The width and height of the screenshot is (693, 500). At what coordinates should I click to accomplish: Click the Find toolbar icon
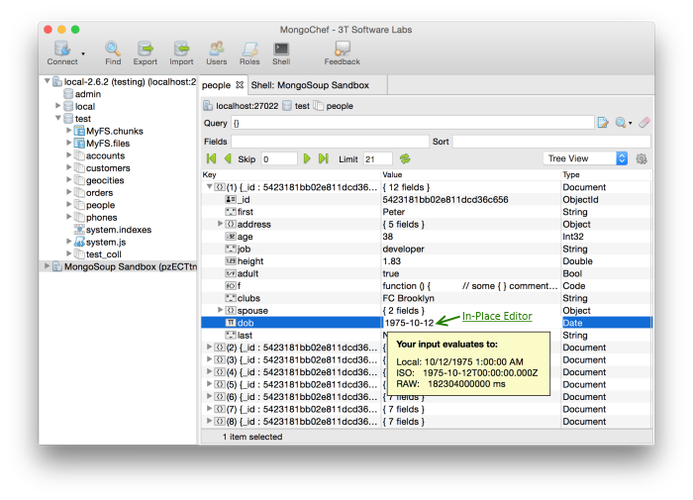pos(113,53)
